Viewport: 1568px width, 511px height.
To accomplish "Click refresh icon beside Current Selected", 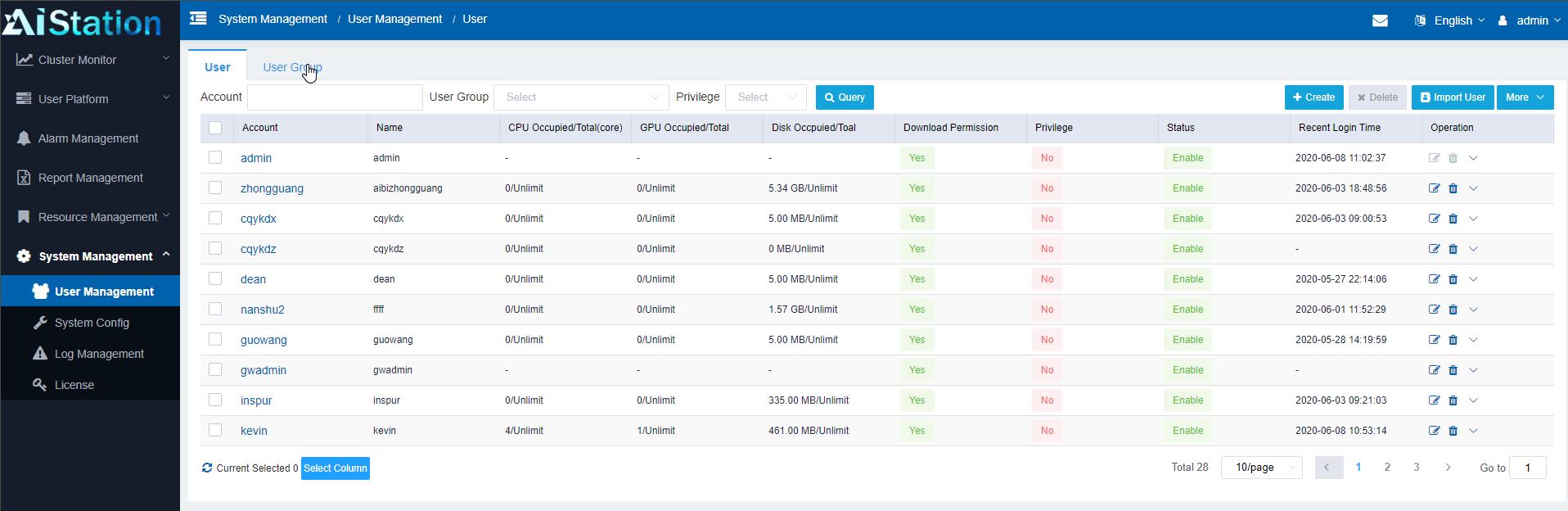I will [x=207, y=468].
